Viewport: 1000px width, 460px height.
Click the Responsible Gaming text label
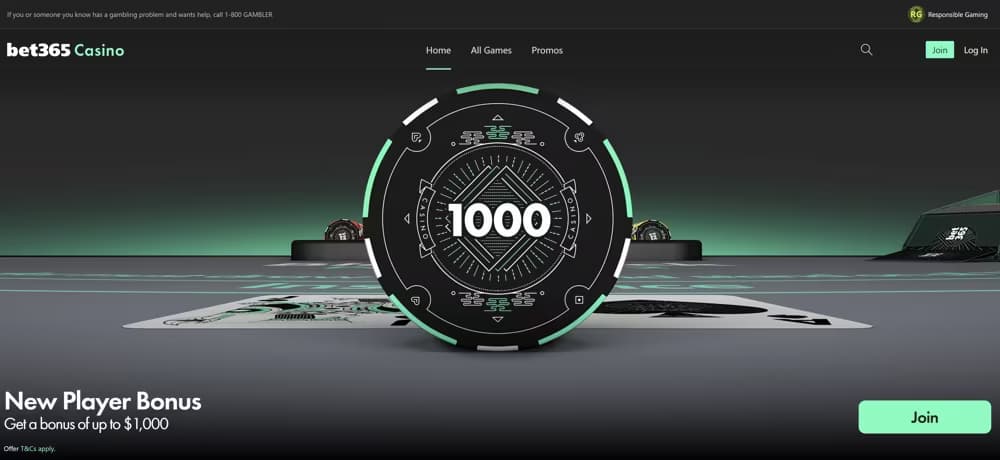(x=957, y=15)
